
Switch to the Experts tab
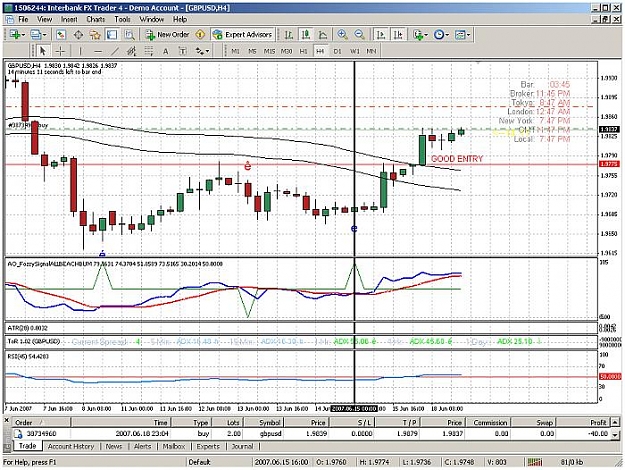208,446
